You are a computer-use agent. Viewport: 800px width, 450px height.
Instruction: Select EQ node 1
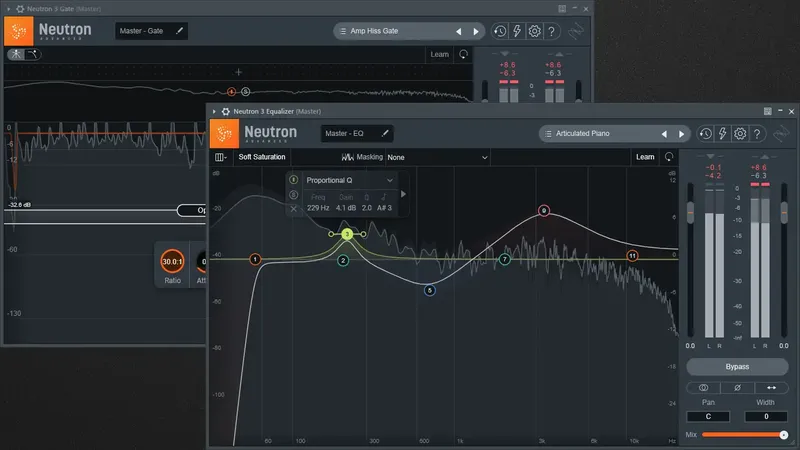click(255, 259)
